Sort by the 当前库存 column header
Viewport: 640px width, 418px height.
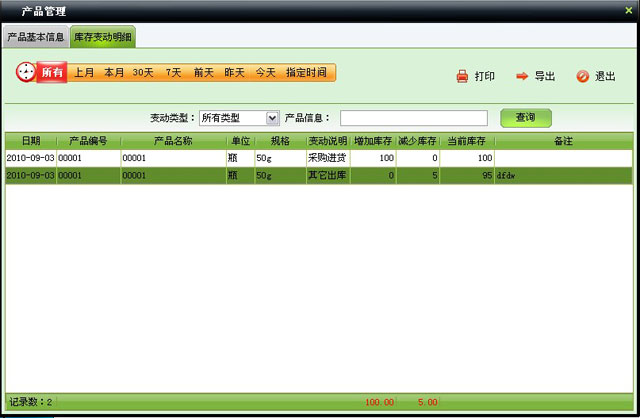click(467, 141)
